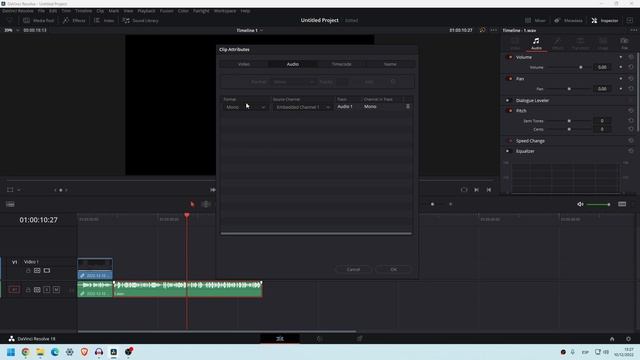Open Project Settings gear icon
640x360 pixels.
point(628,339)
